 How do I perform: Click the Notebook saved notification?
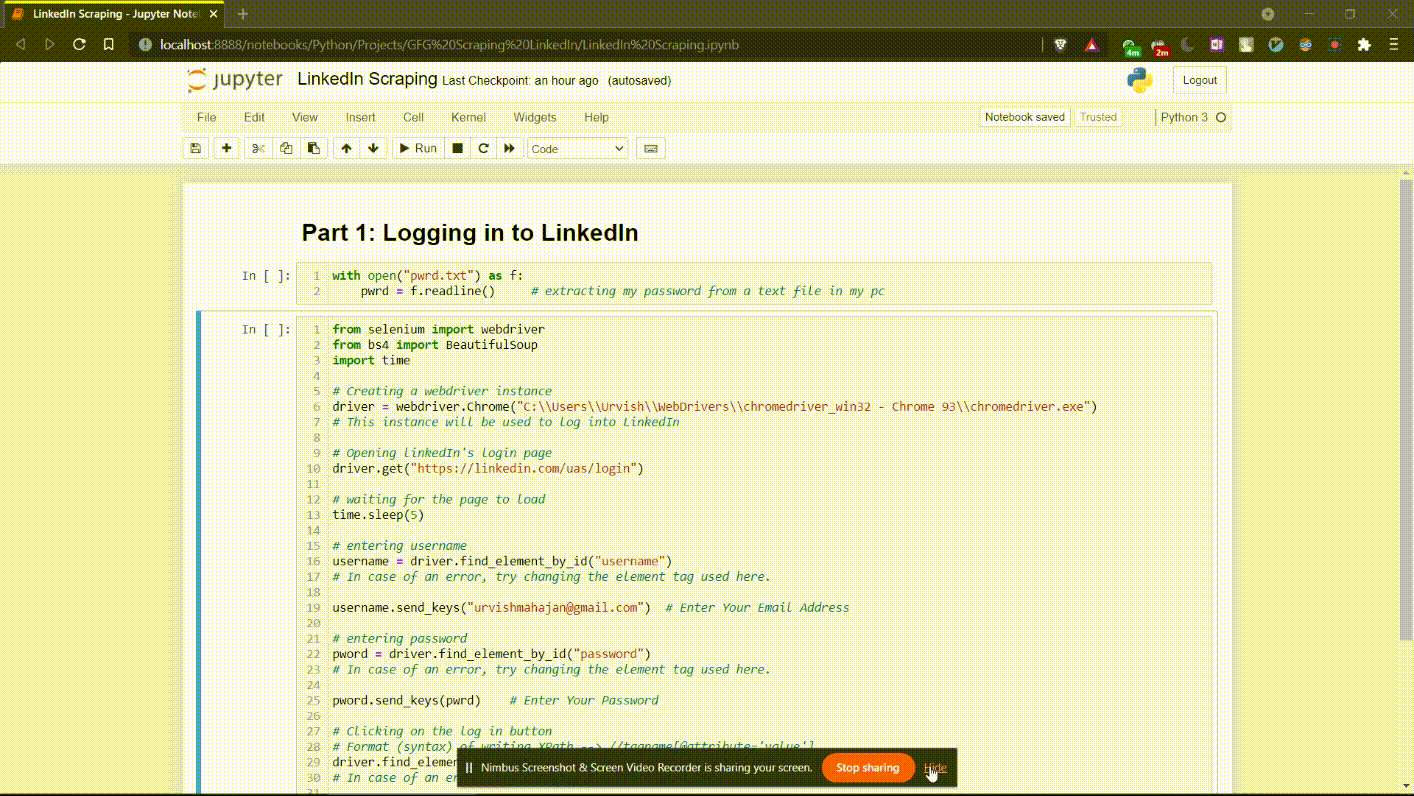[x=1025, y=117]
